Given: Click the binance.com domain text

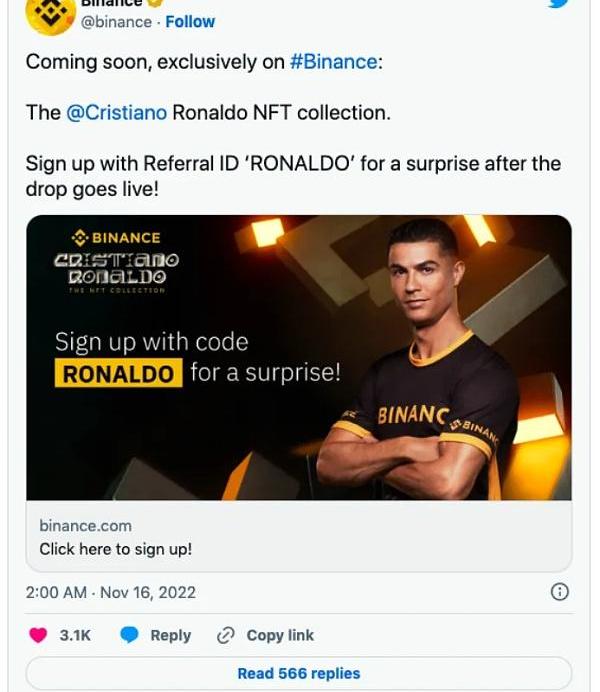Looking at the screenshot, I should 85,525.
